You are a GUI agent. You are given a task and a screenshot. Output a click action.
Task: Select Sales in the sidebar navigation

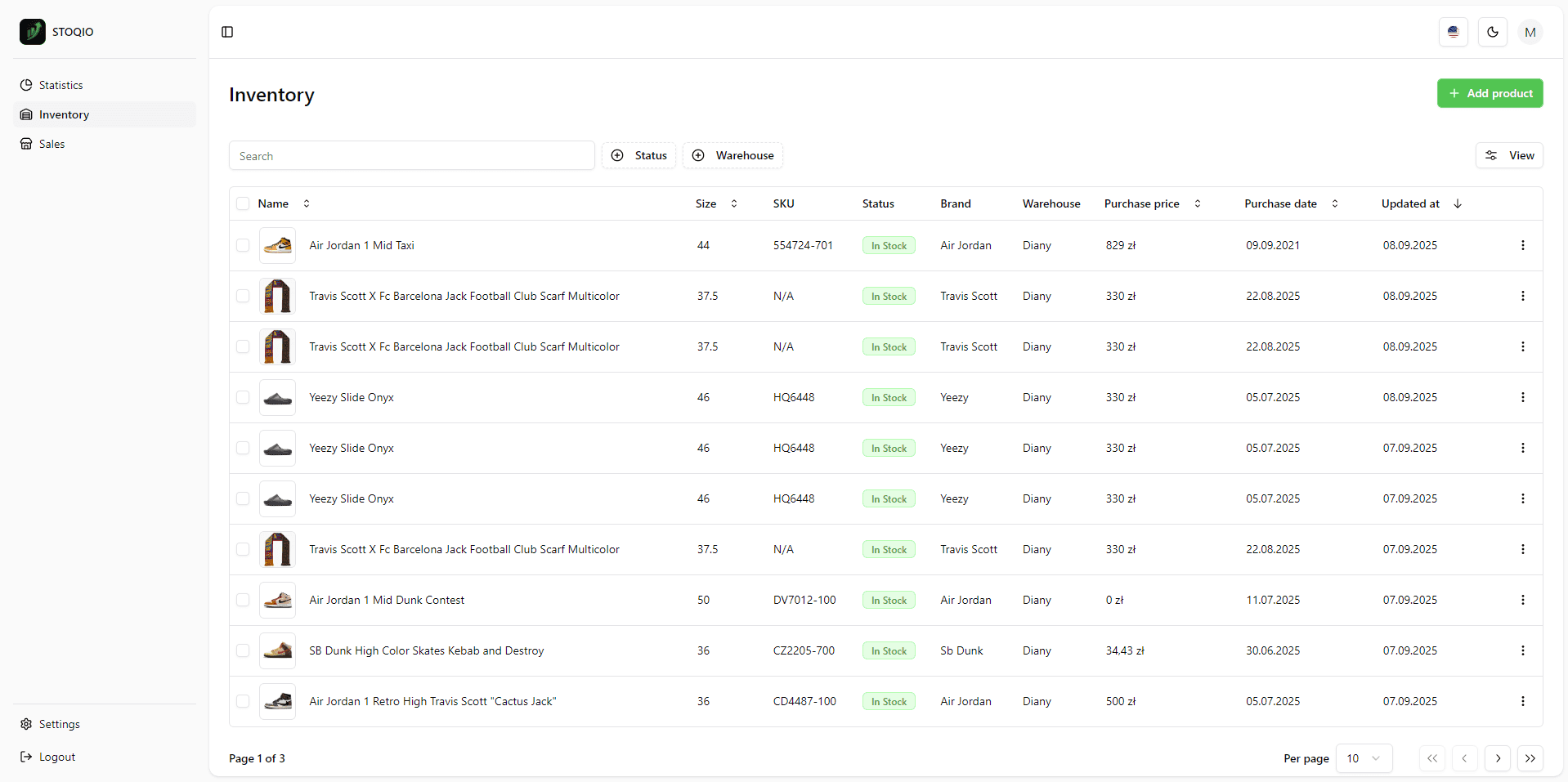[52, 144]
